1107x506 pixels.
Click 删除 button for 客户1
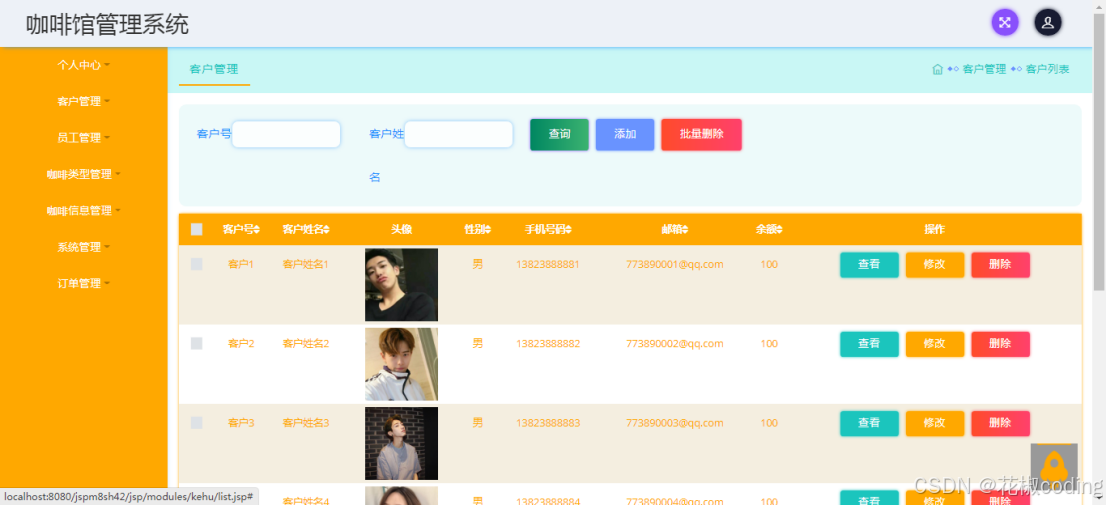click(1000, 265)
